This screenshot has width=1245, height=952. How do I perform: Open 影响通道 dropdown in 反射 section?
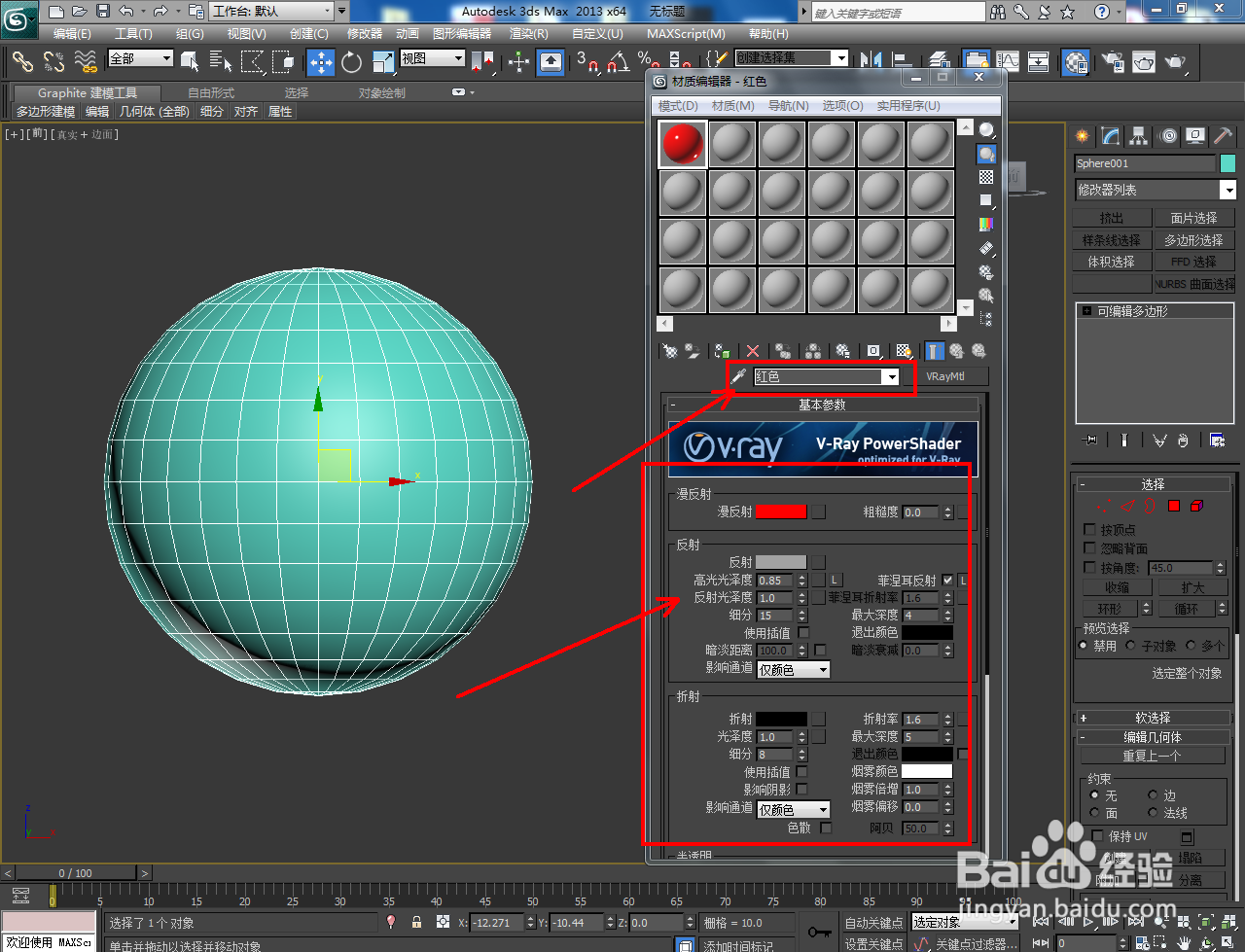[794, 669]
